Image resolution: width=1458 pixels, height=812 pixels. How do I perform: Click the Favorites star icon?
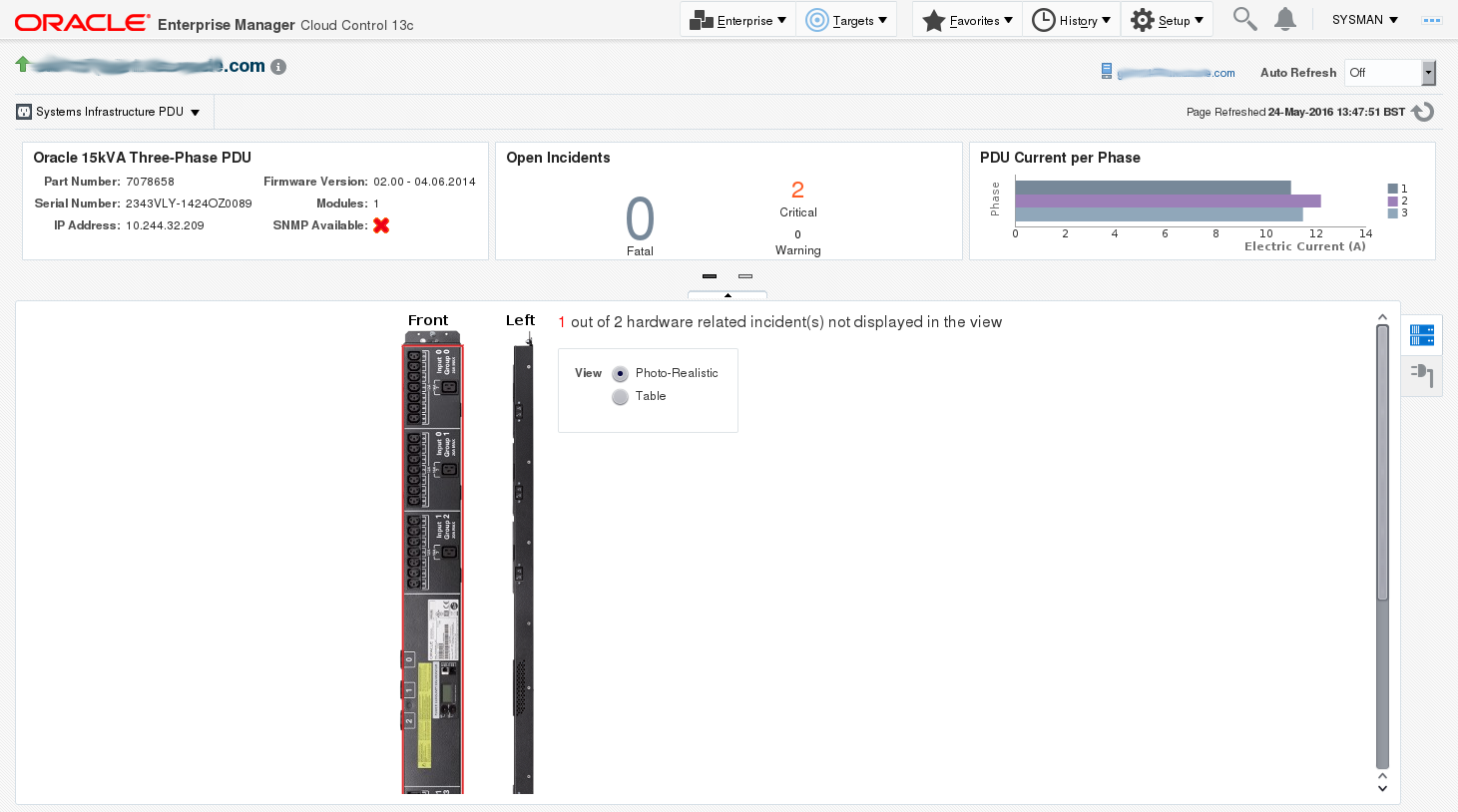[x=934, y=20]
